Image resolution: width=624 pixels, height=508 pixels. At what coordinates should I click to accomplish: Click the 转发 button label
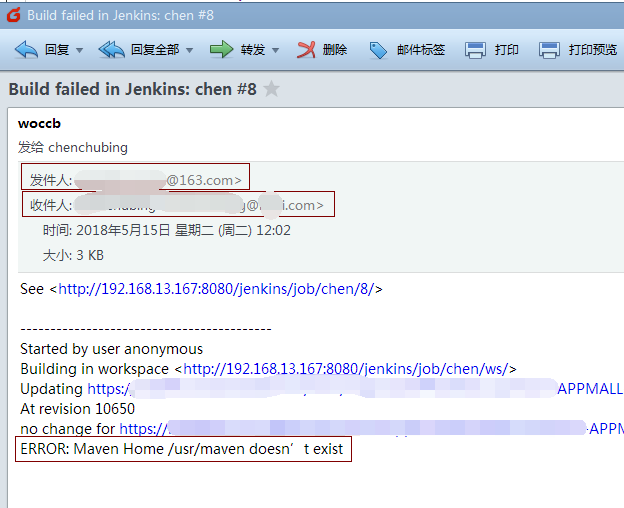click(x=253, y=50)
